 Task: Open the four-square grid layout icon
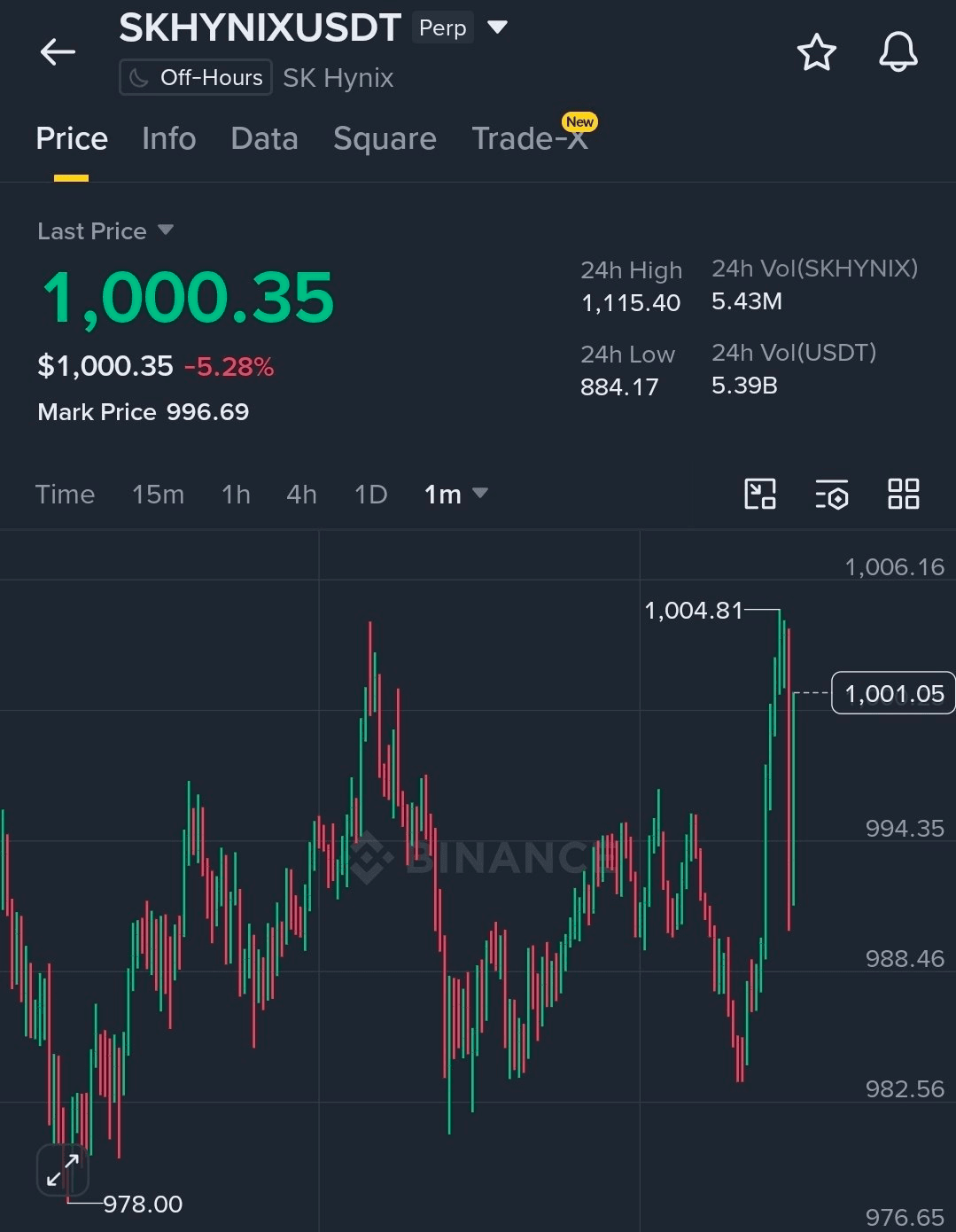903,494
